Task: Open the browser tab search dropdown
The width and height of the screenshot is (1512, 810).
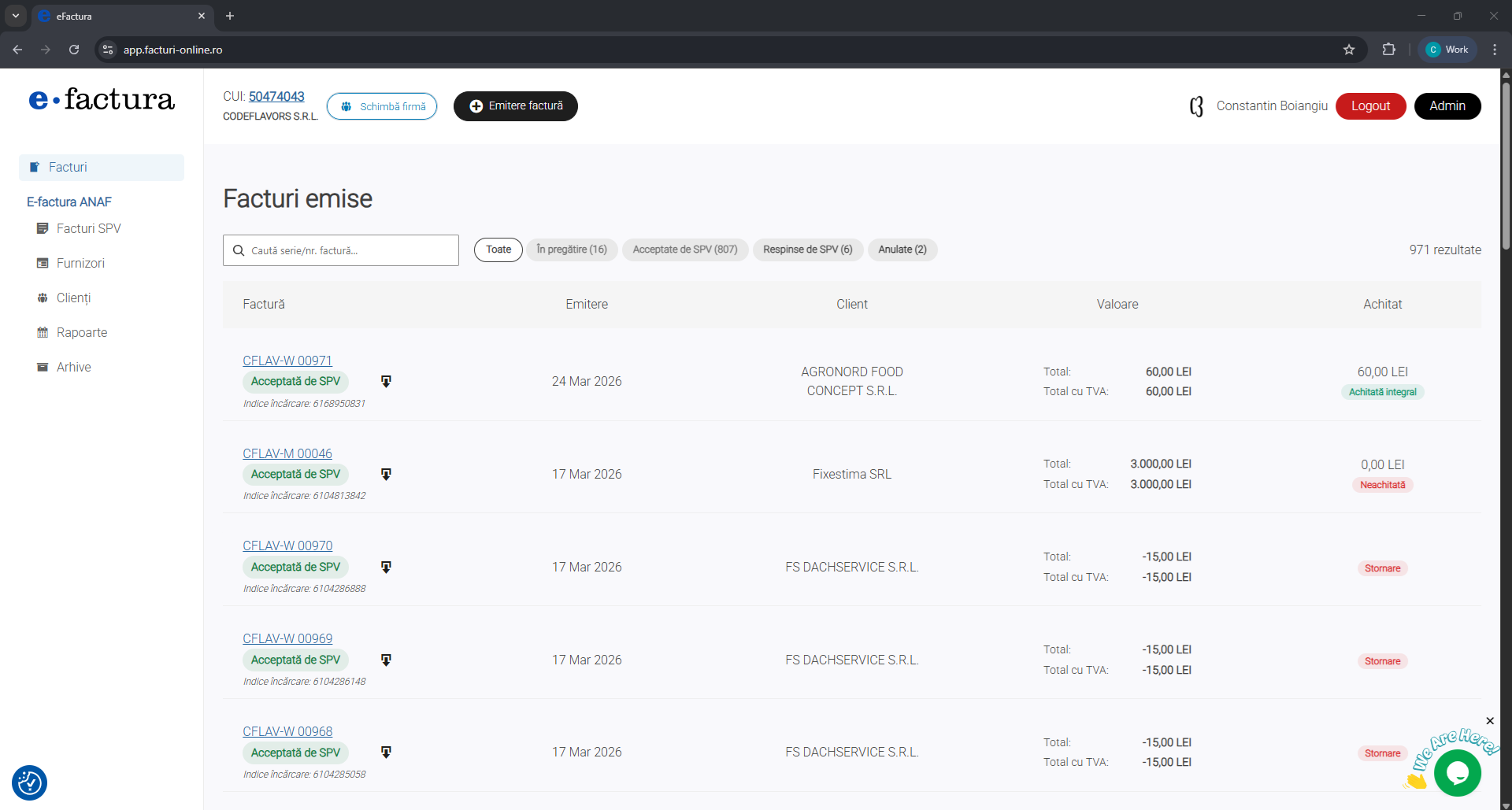Action: click(15, 16)
